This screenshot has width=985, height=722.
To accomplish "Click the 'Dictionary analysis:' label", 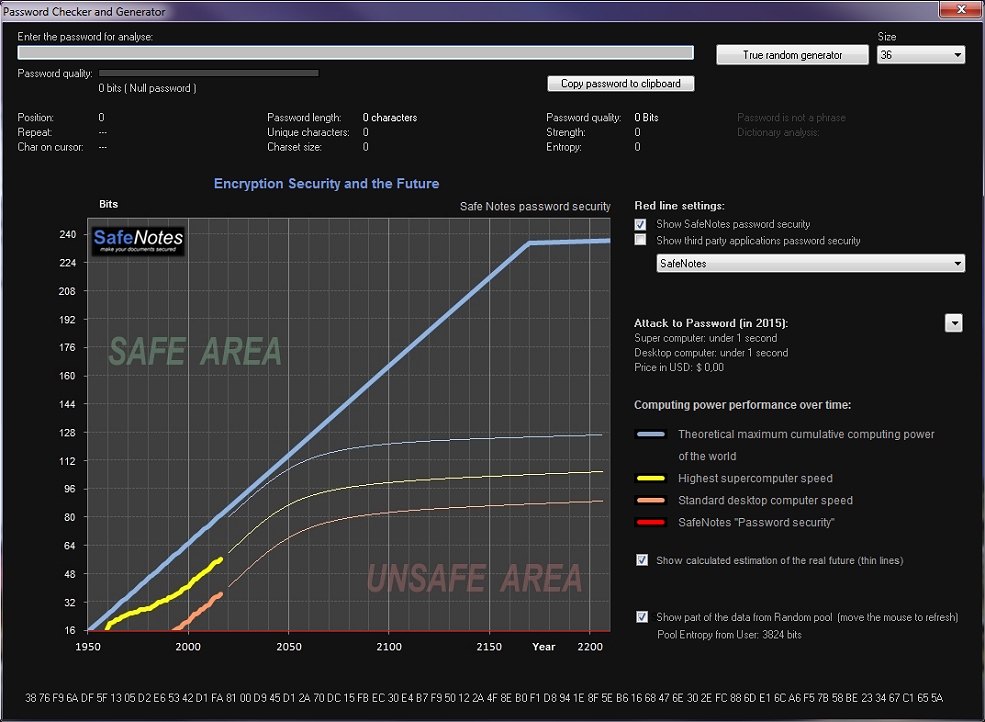I will (x=778, y=133).
